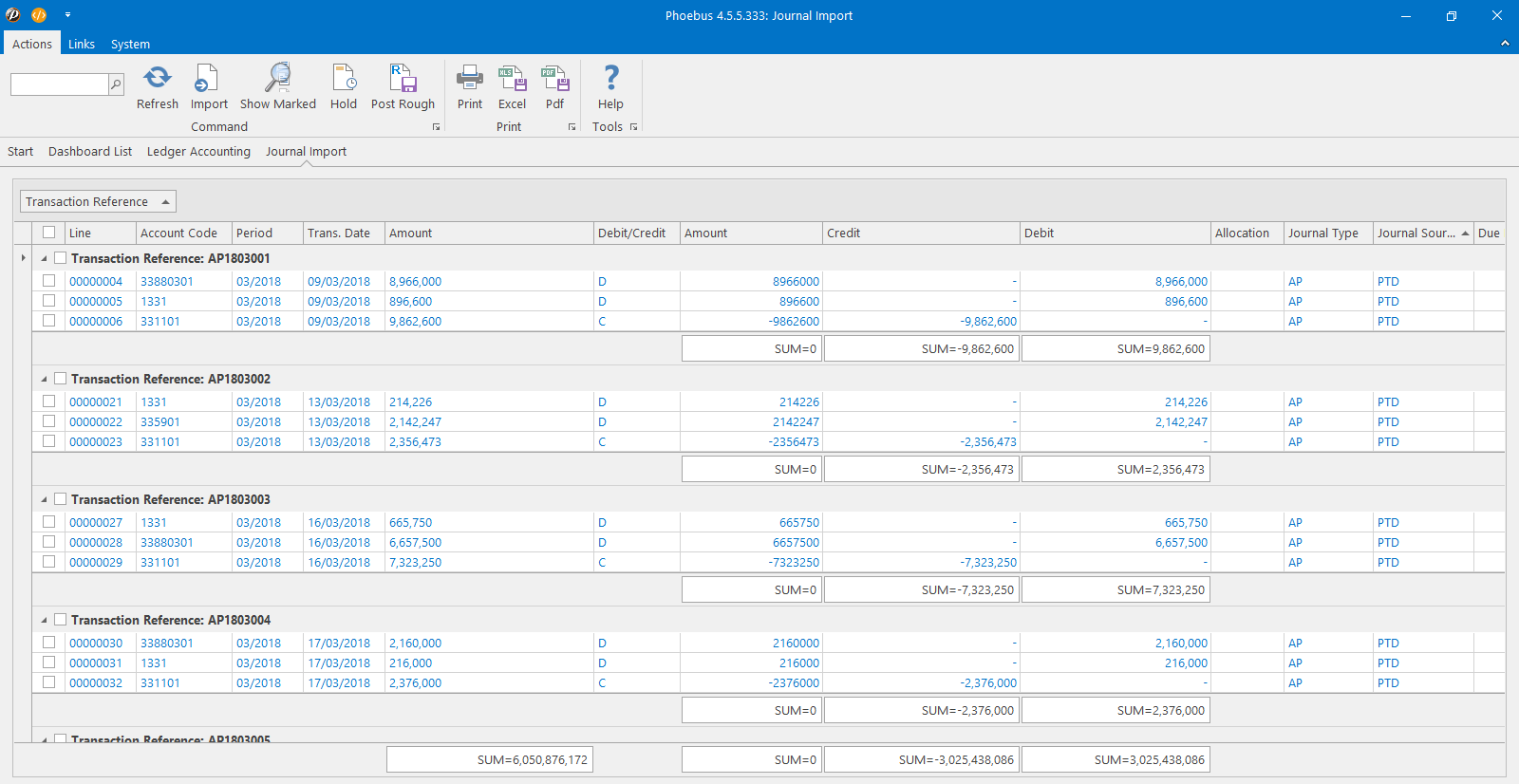Viewport: 1519px width, 784px height.
Task: Open the Links ribbon tab
Action: [x=82, y=44]
